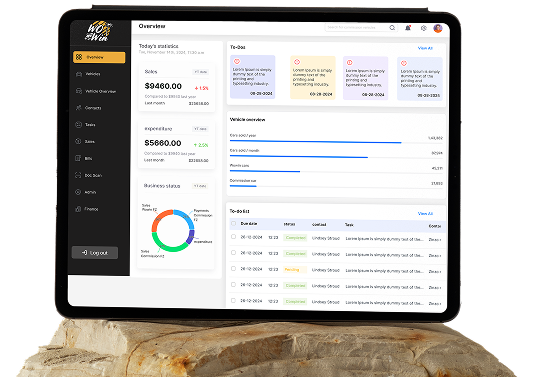Log out using the Log out button

(x=95, y=253)
